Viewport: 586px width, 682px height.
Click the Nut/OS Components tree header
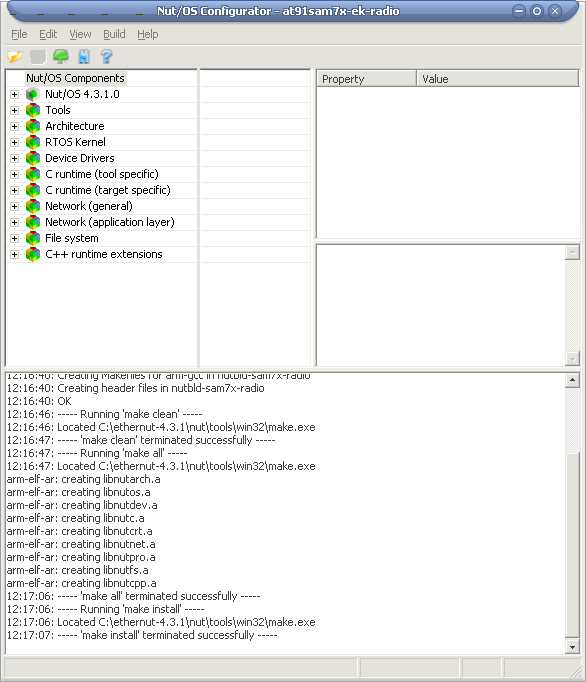click(x=75, y=78)
